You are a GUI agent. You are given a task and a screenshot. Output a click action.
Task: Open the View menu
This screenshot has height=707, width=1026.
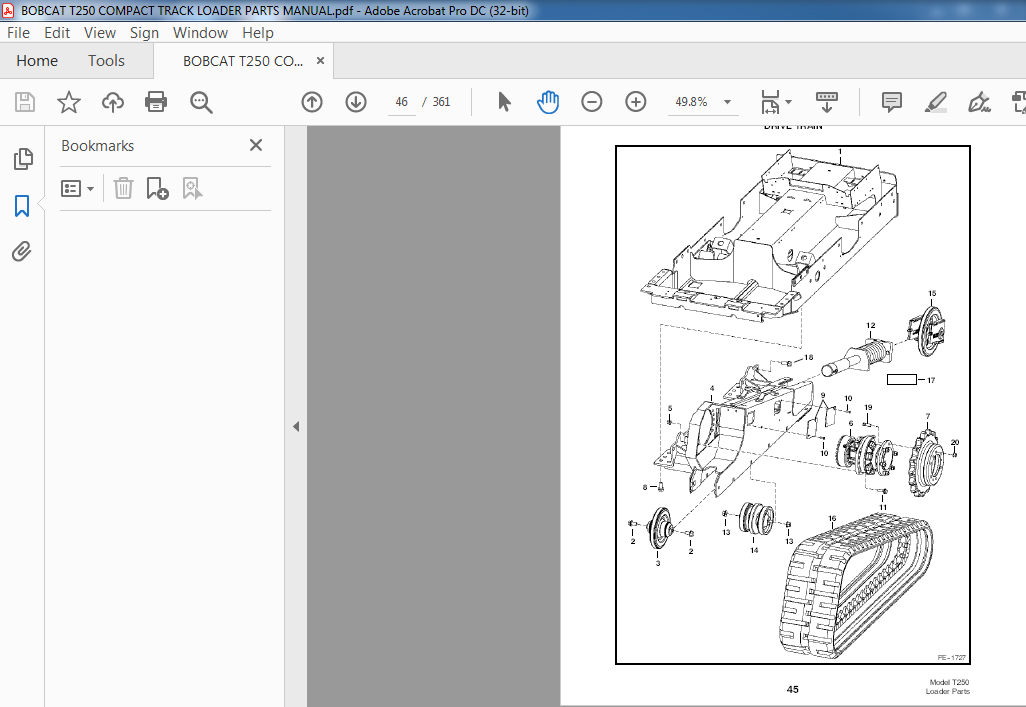(99, 33)
